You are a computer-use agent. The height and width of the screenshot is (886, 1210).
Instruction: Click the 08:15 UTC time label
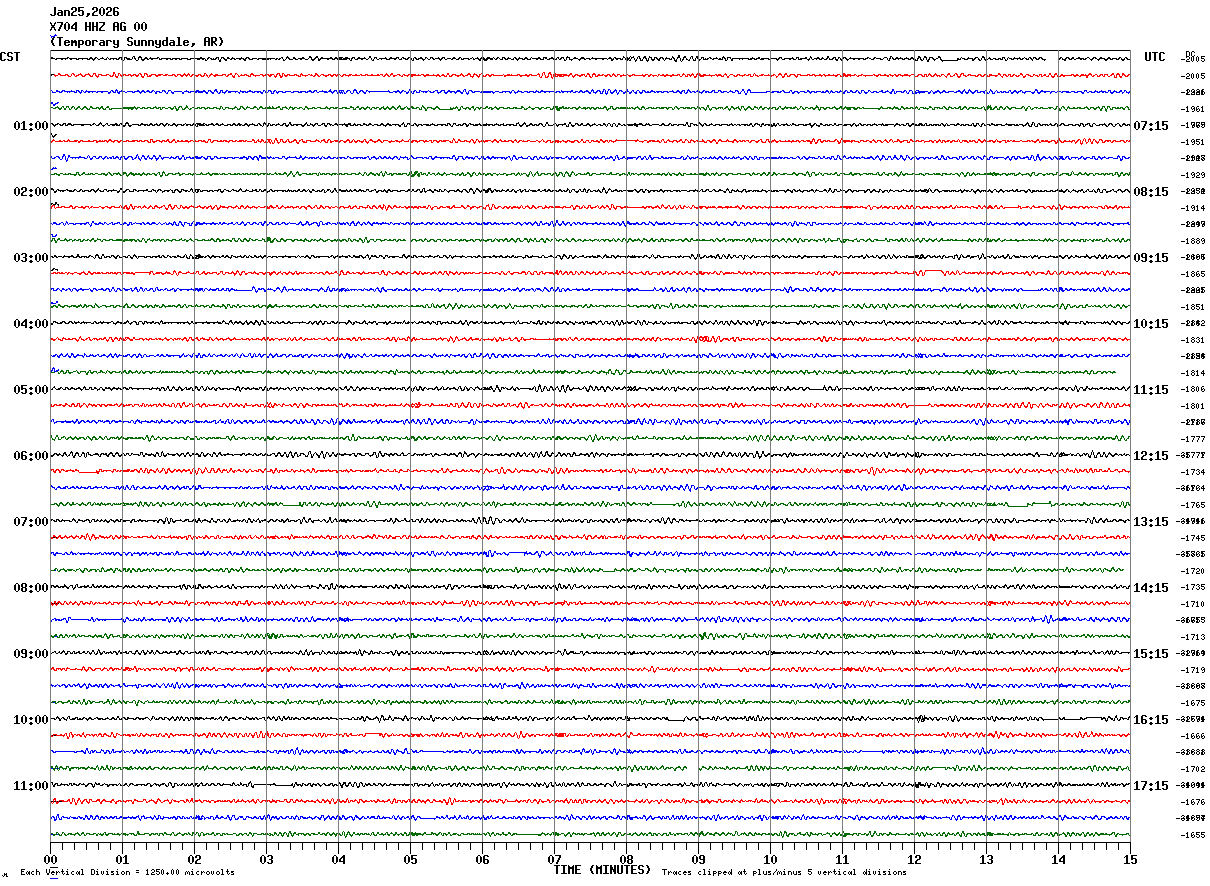pyautogui.click(x=1150, y=192)
